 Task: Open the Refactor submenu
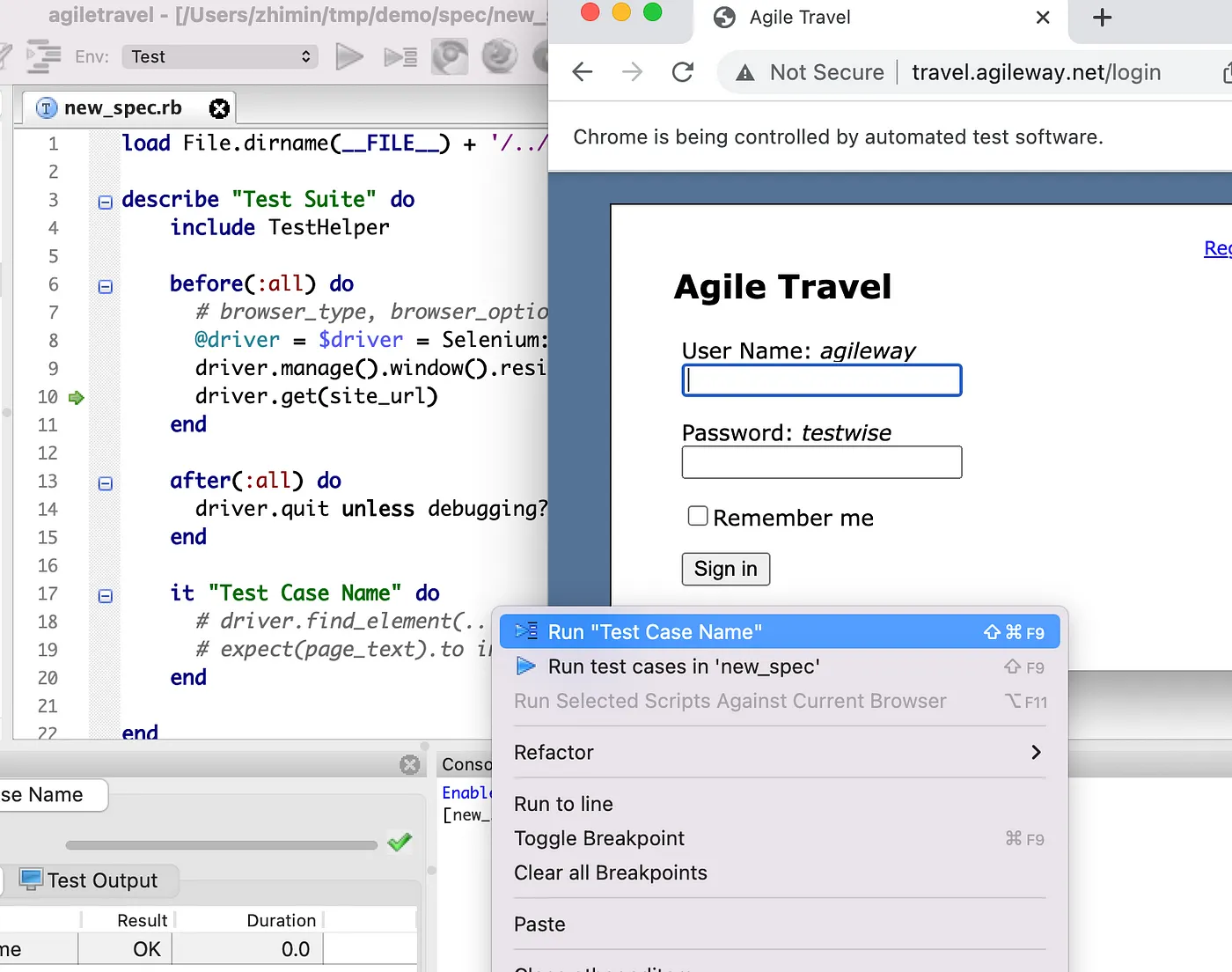pos(780,753)
